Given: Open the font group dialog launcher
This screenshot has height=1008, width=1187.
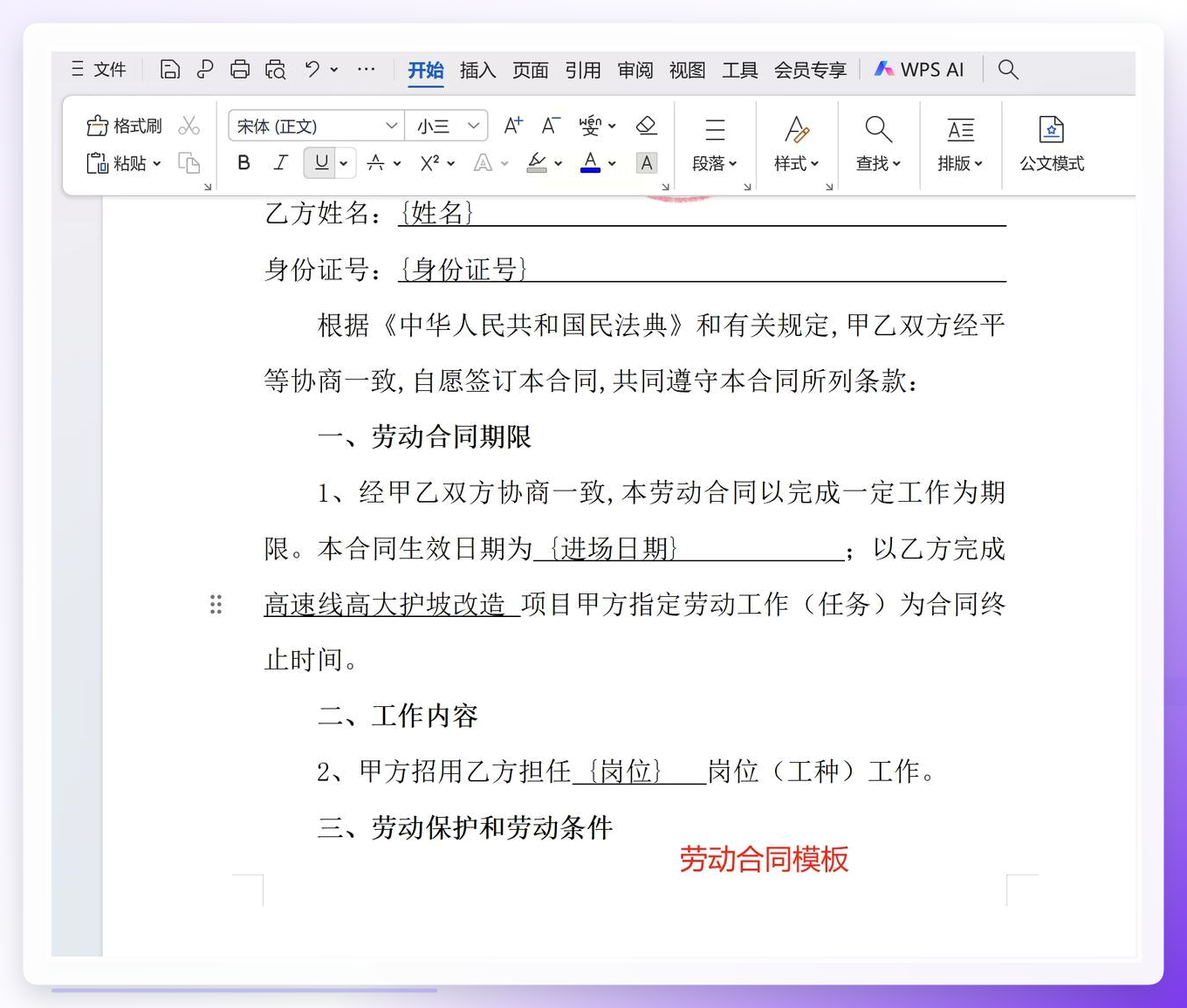Looking at the screenshot, I should point(665,187).
